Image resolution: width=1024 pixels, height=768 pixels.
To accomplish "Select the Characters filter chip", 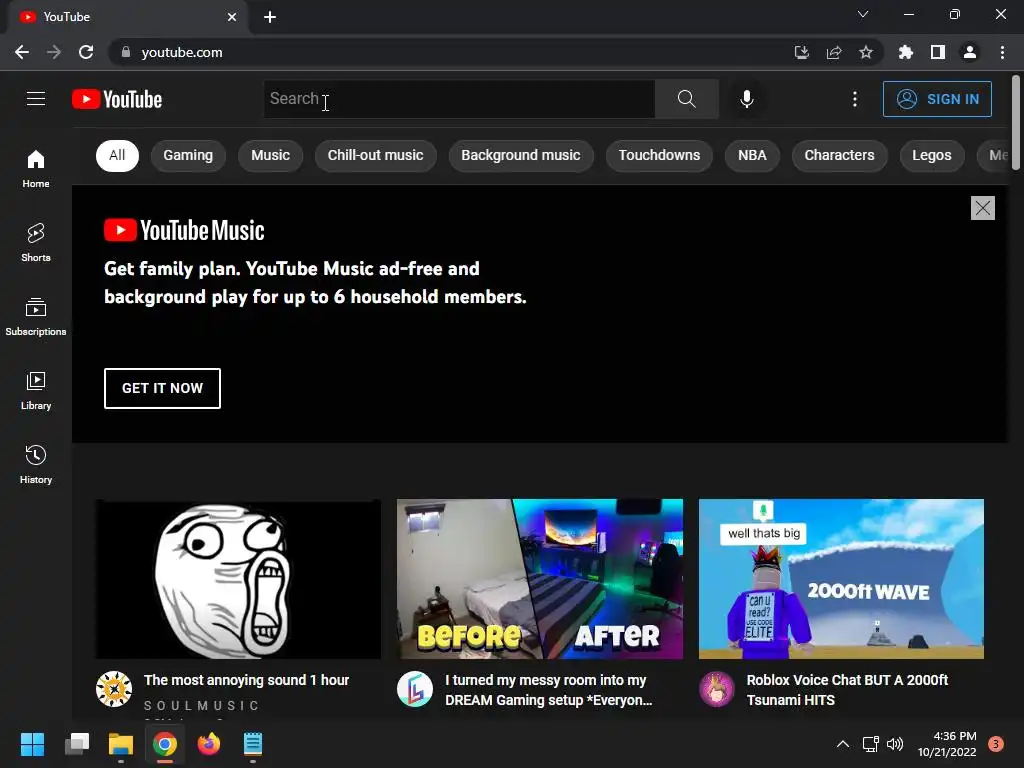I will (x=839, y=155).
